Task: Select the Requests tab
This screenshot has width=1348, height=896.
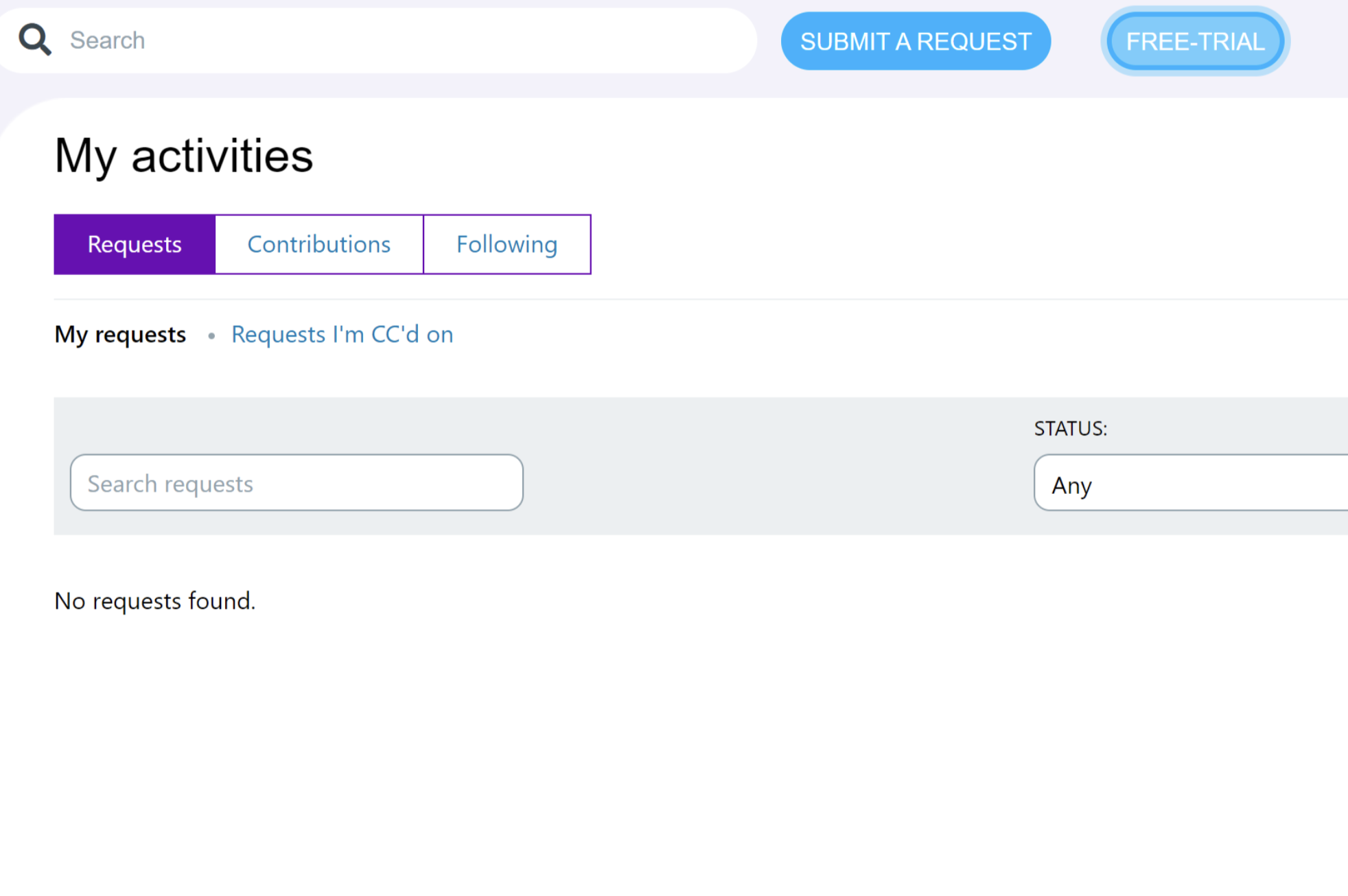Action: pyautogui.click(x=135, y=244)
